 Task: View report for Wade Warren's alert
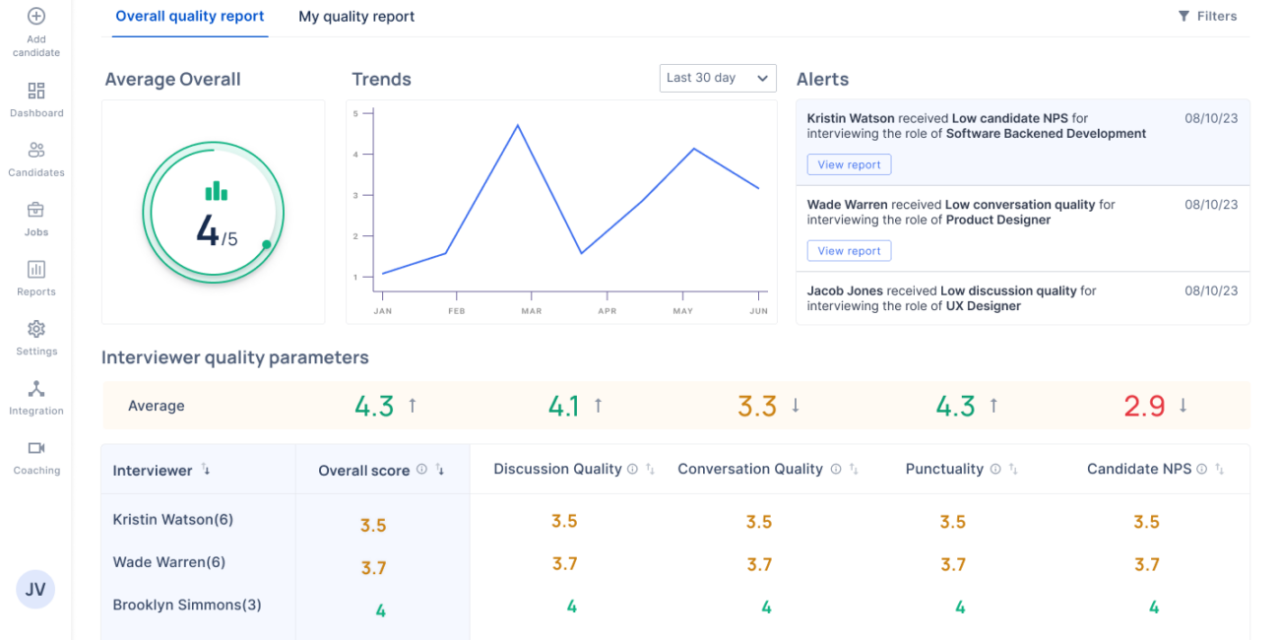pyautogui.click(x=848, y=250)
